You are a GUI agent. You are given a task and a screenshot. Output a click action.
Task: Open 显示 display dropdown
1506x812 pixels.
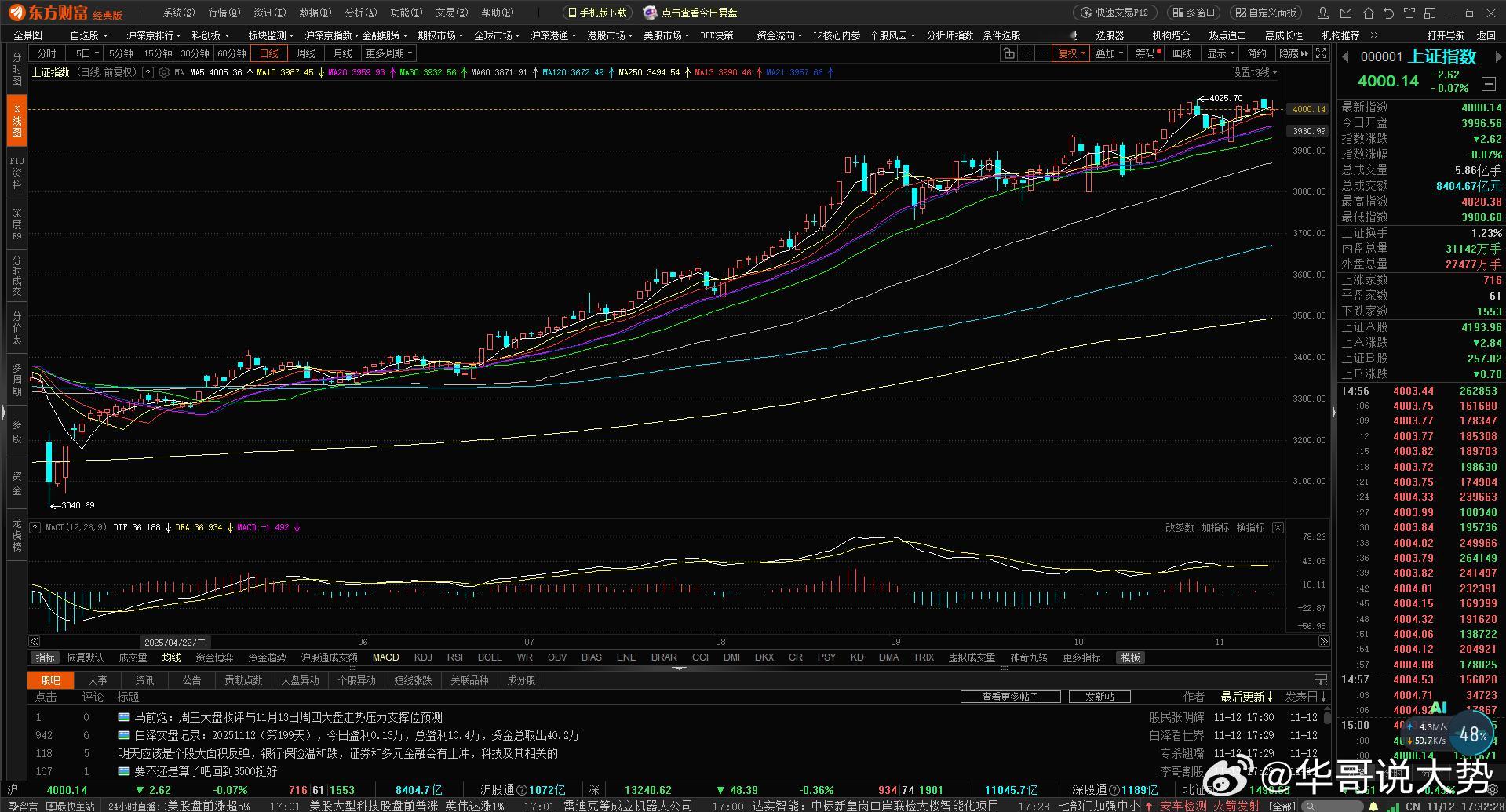click(1220, 53)
